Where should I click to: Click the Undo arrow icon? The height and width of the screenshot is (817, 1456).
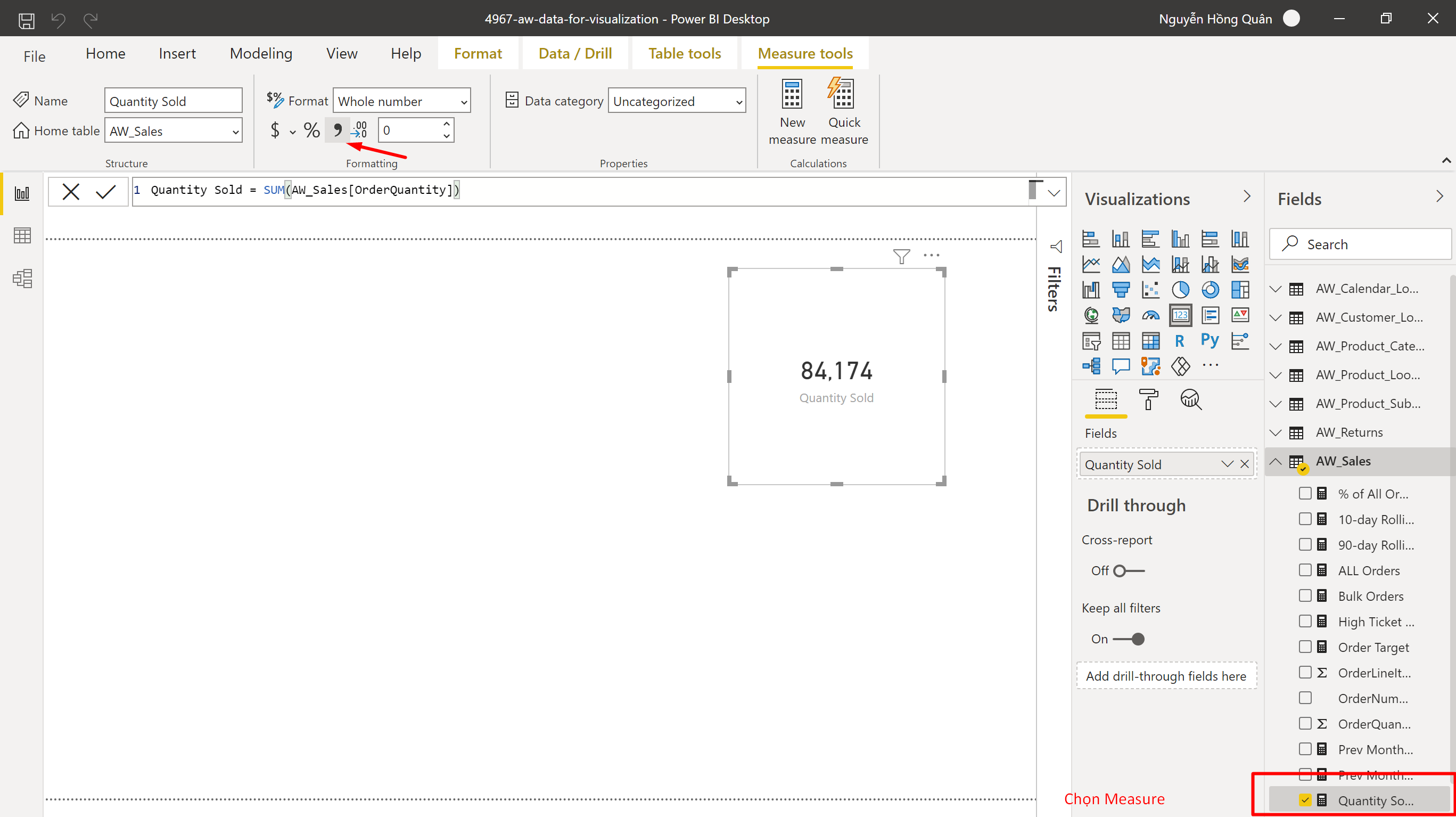pos(58,20)
